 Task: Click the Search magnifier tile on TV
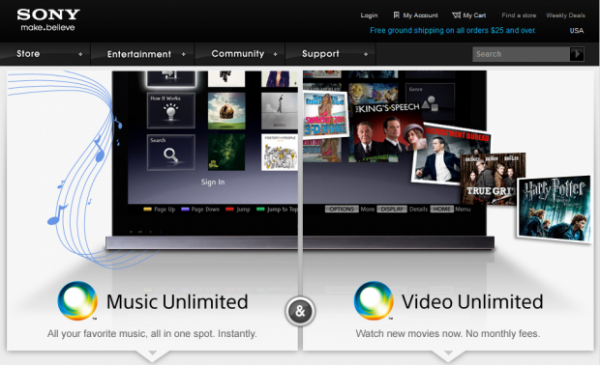171,152
